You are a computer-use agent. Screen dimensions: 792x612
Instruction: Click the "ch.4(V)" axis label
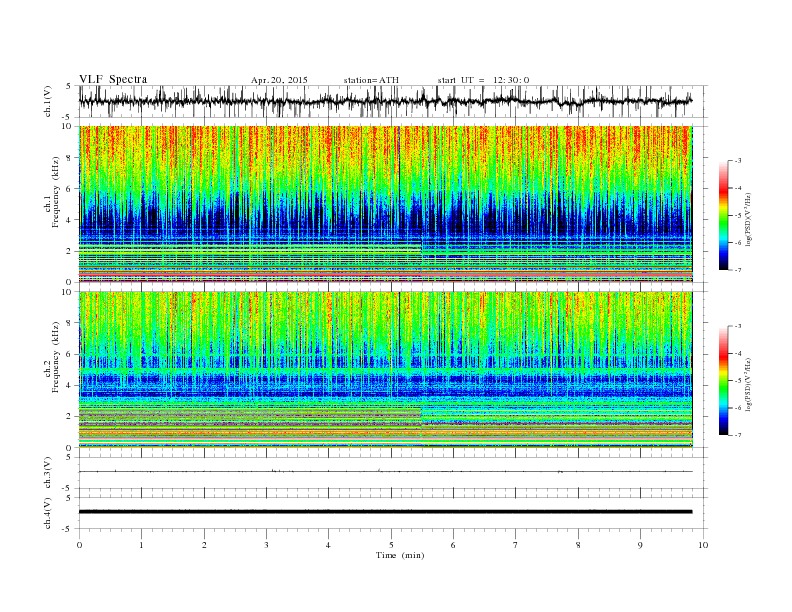point(48,513)
